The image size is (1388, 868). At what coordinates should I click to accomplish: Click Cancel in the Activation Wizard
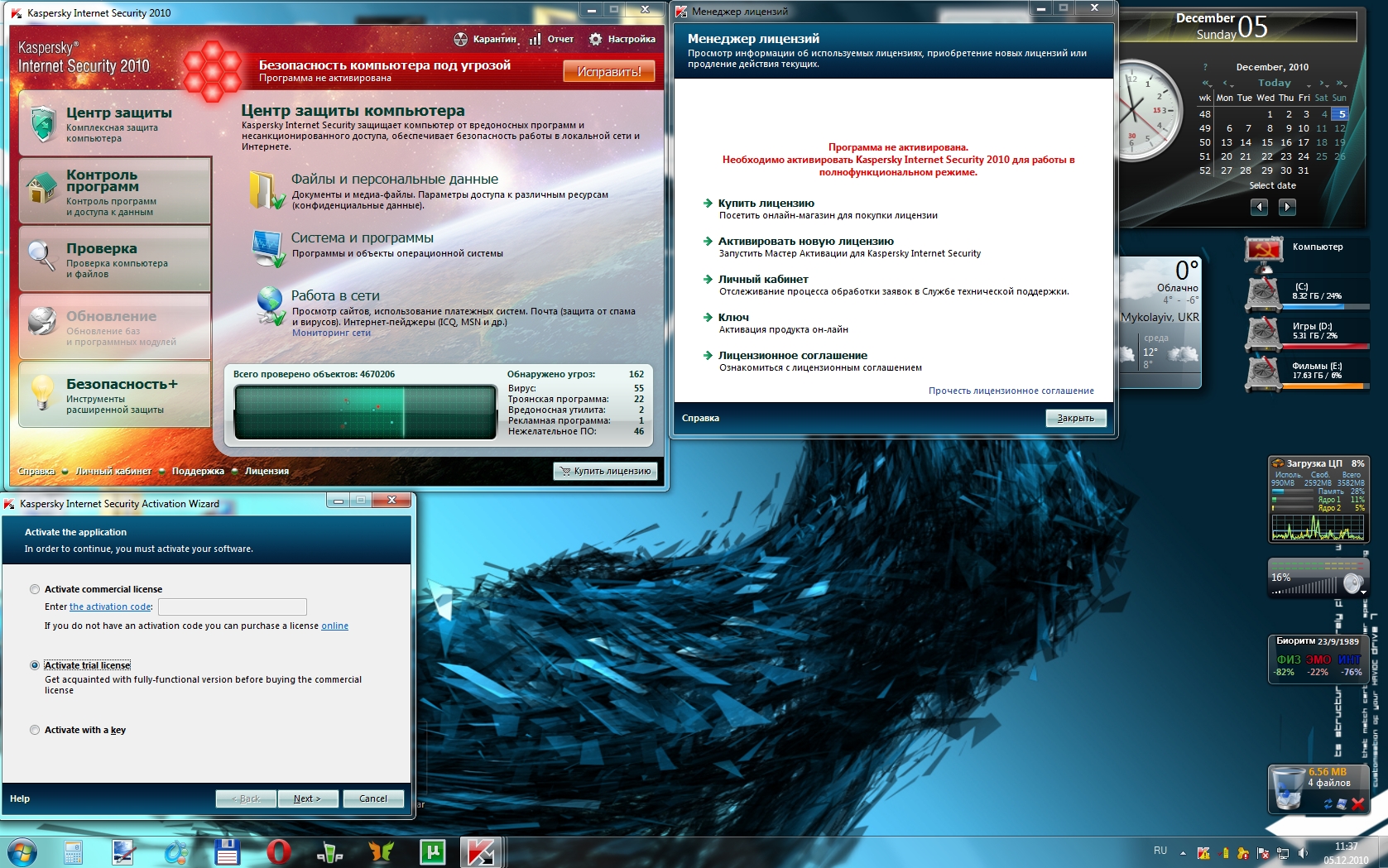coord(373,798)
